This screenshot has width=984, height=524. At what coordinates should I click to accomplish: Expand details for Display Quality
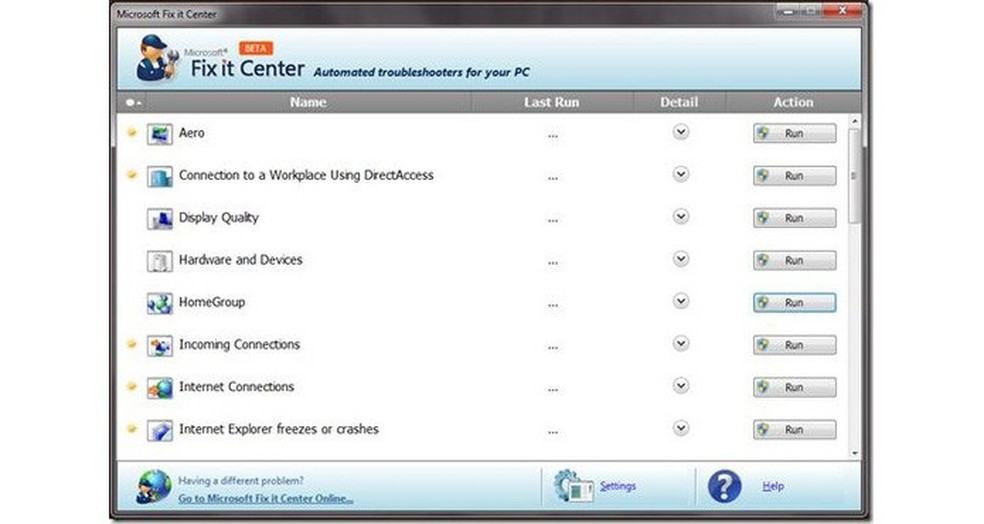tap(681, 217)
